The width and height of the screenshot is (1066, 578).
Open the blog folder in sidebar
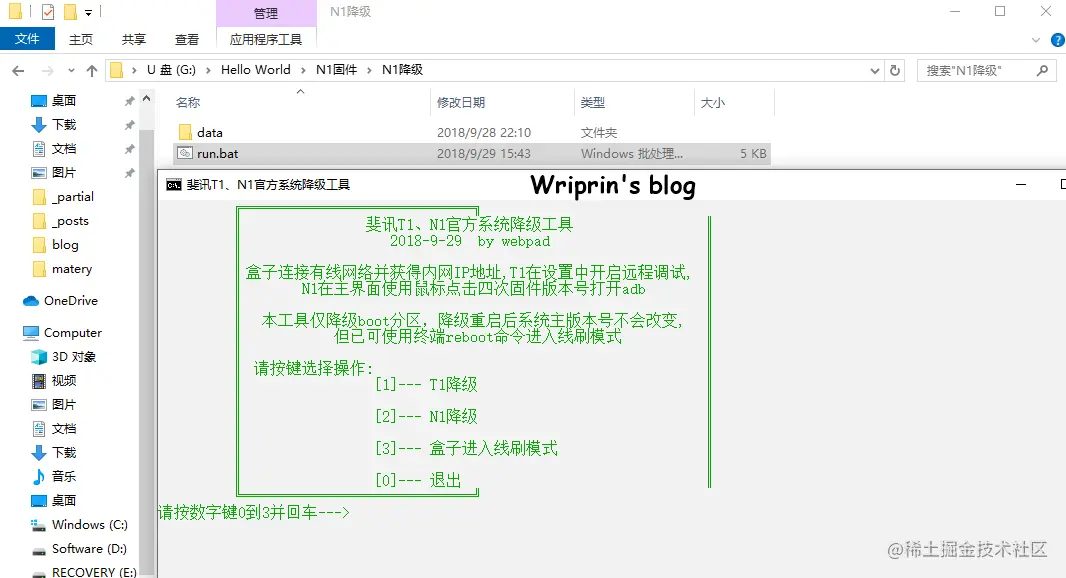65,245
